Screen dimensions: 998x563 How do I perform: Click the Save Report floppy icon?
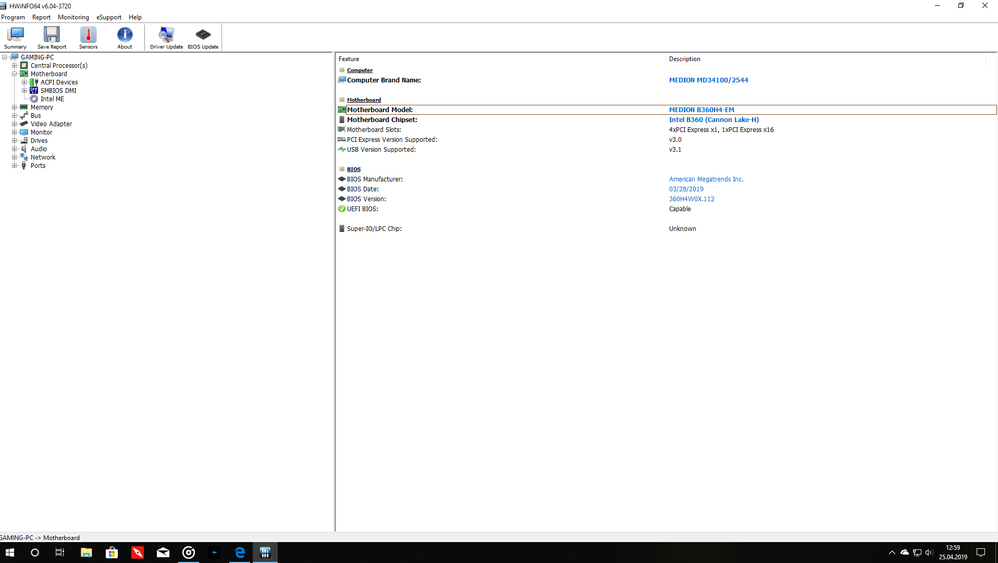coord(51,38)
